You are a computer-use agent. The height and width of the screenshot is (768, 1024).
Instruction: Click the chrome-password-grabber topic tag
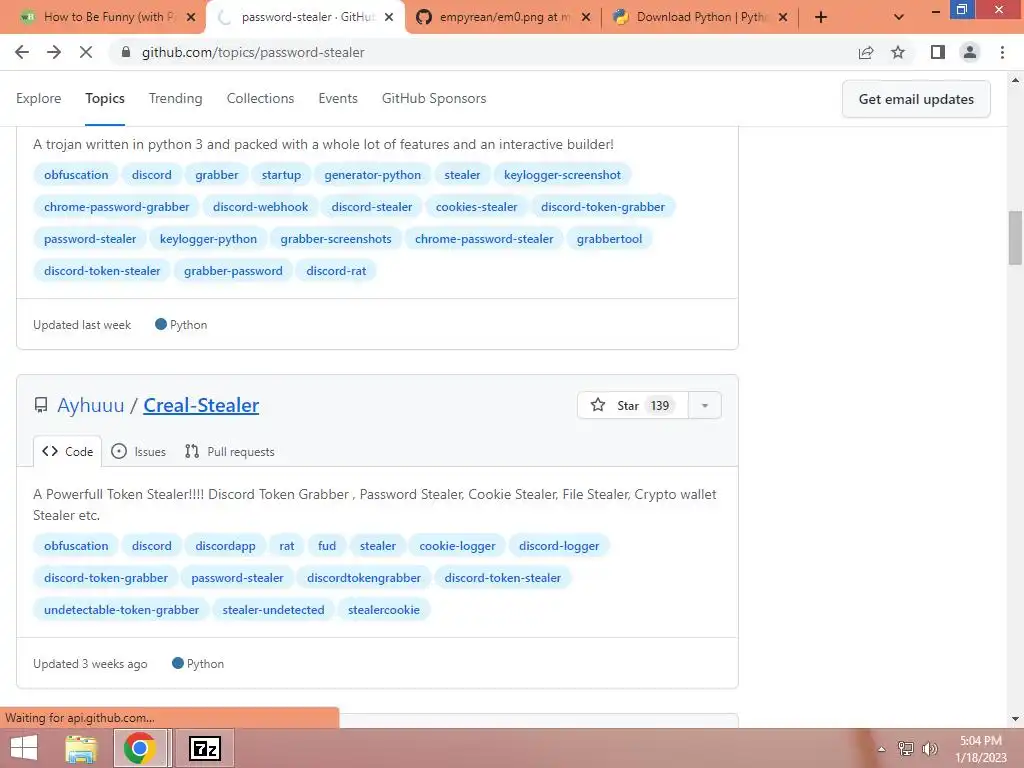tap(116, 207)
